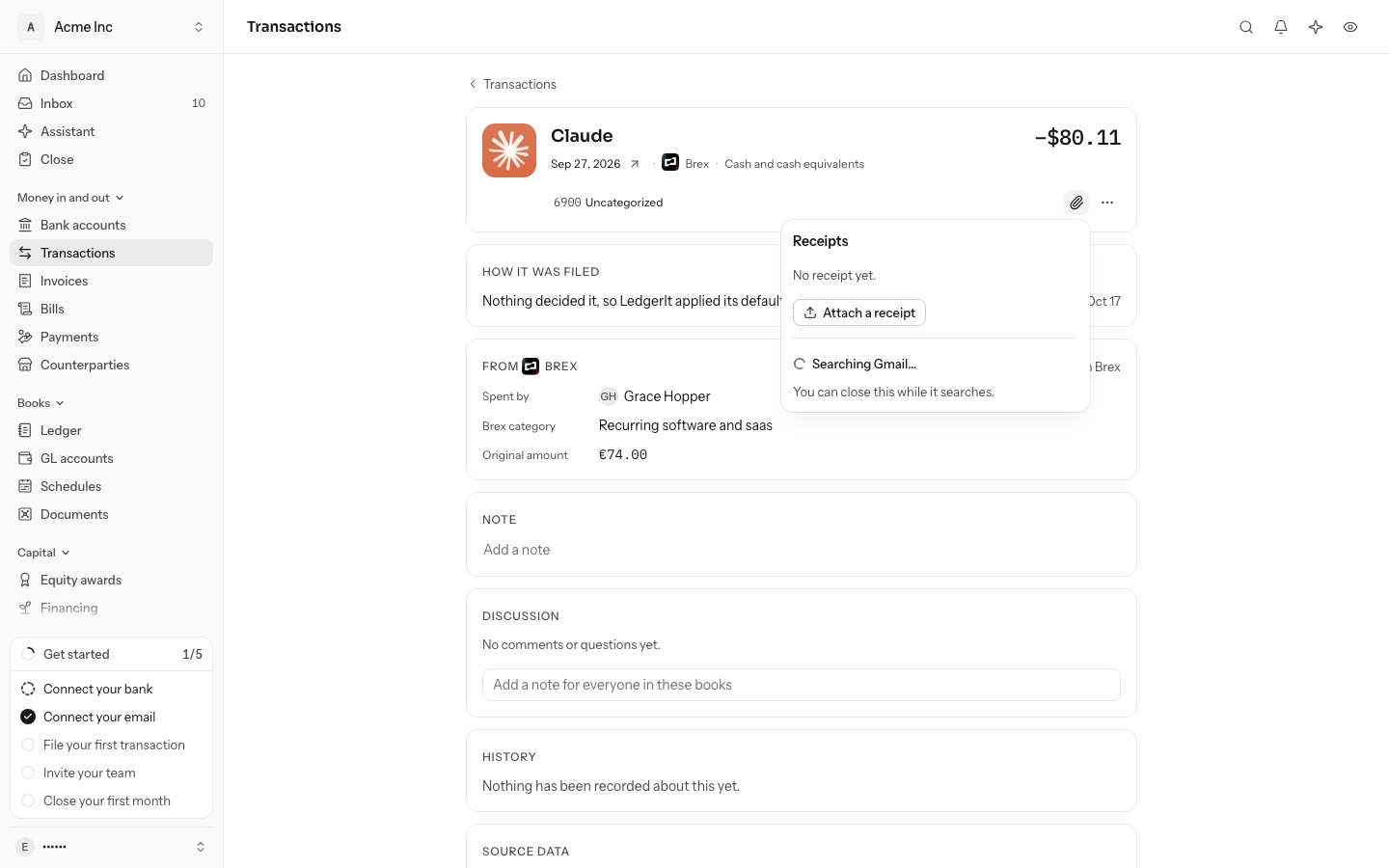Collapse the Books section

point(41,403)
